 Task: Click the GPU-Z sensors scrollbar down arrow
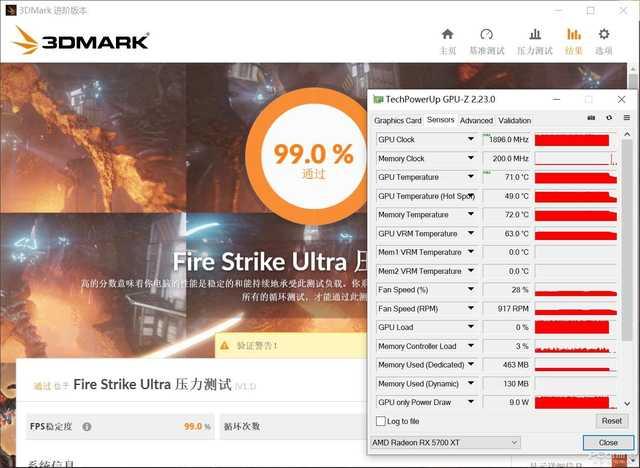627,404
